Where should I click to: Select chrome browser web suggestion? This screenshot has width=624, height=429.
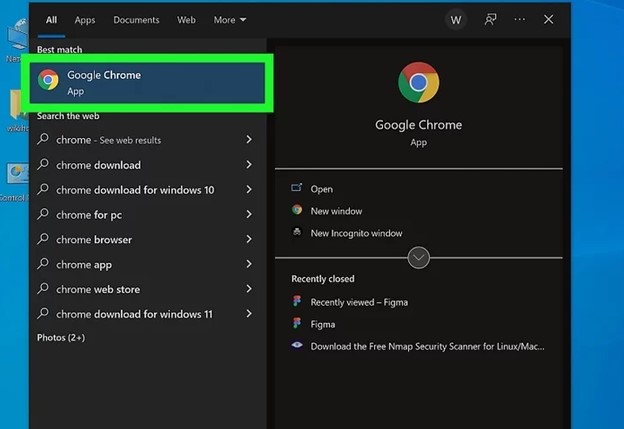(94, 240)
